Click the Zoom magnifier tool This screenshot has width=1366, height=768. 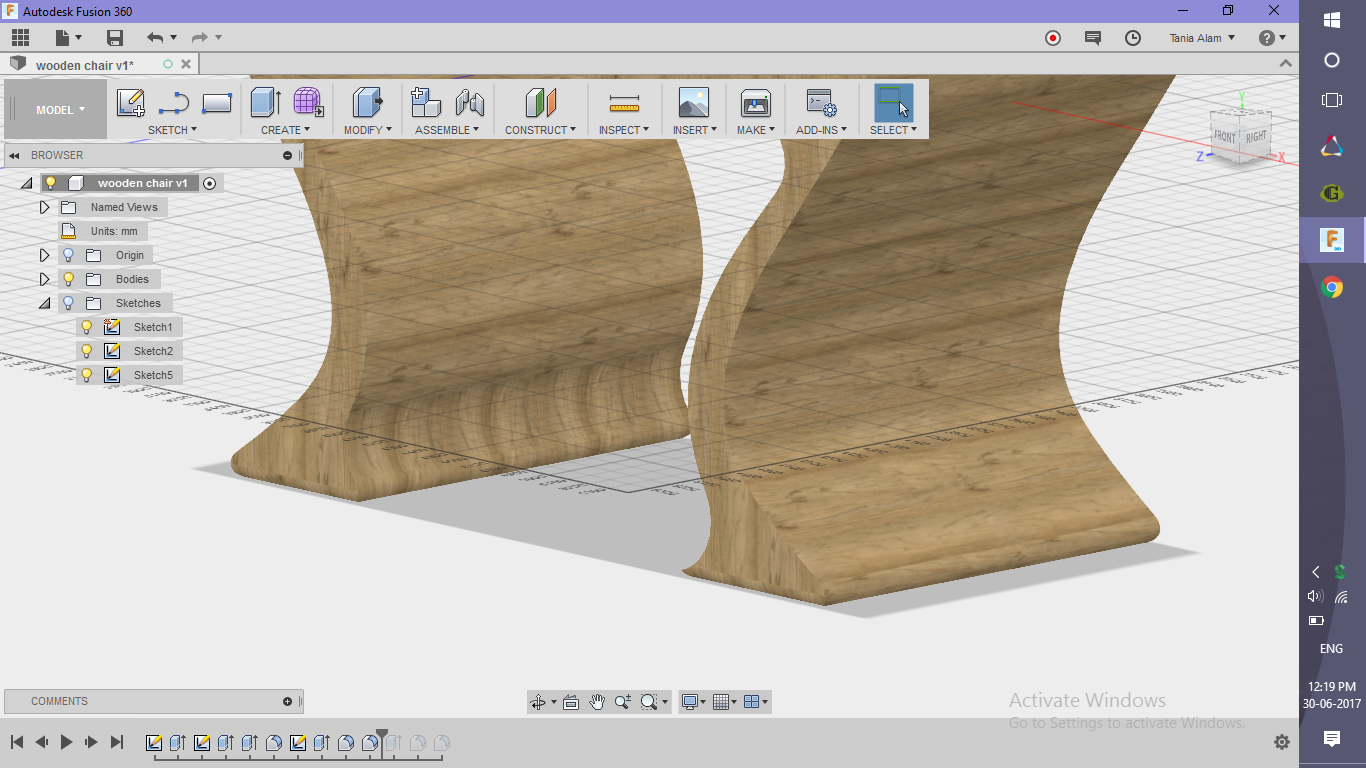(623, 702)
